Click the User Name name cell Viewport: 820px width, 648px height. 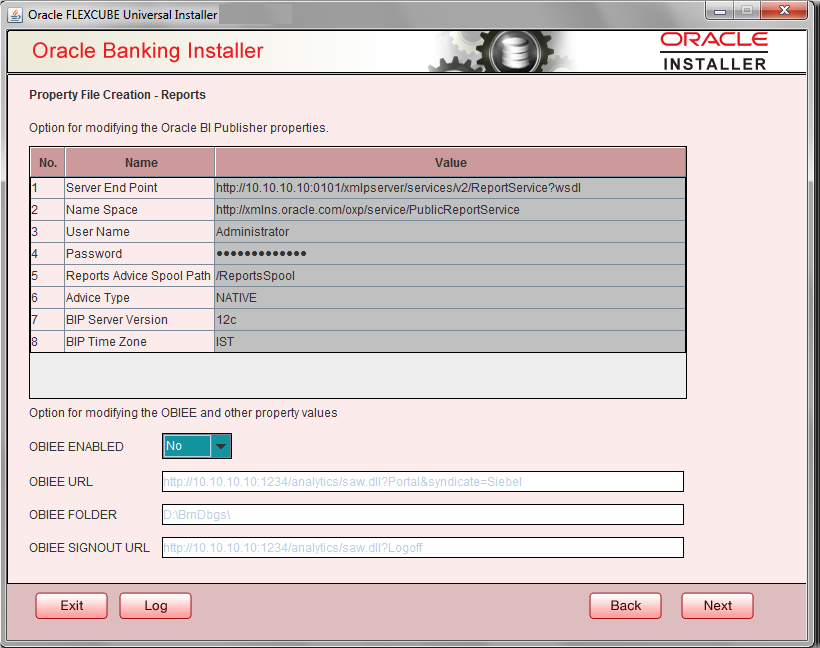pyautogui.click(x=139, y=232)
